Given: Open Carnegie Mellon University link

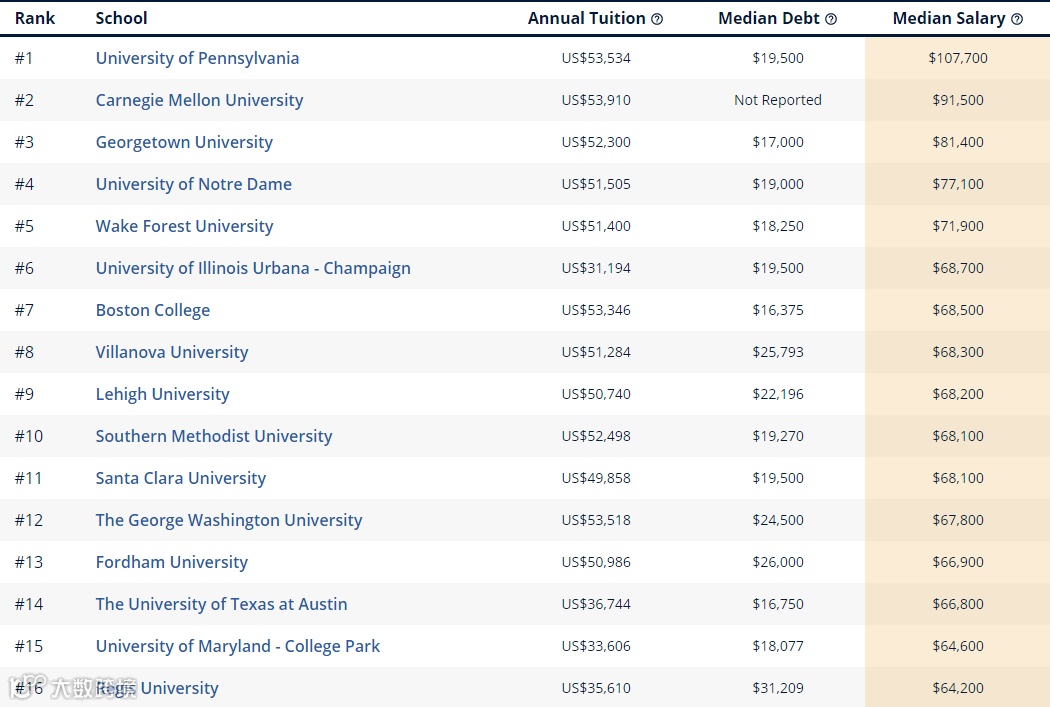Looking at the screenshot, I should click(200, 100).
